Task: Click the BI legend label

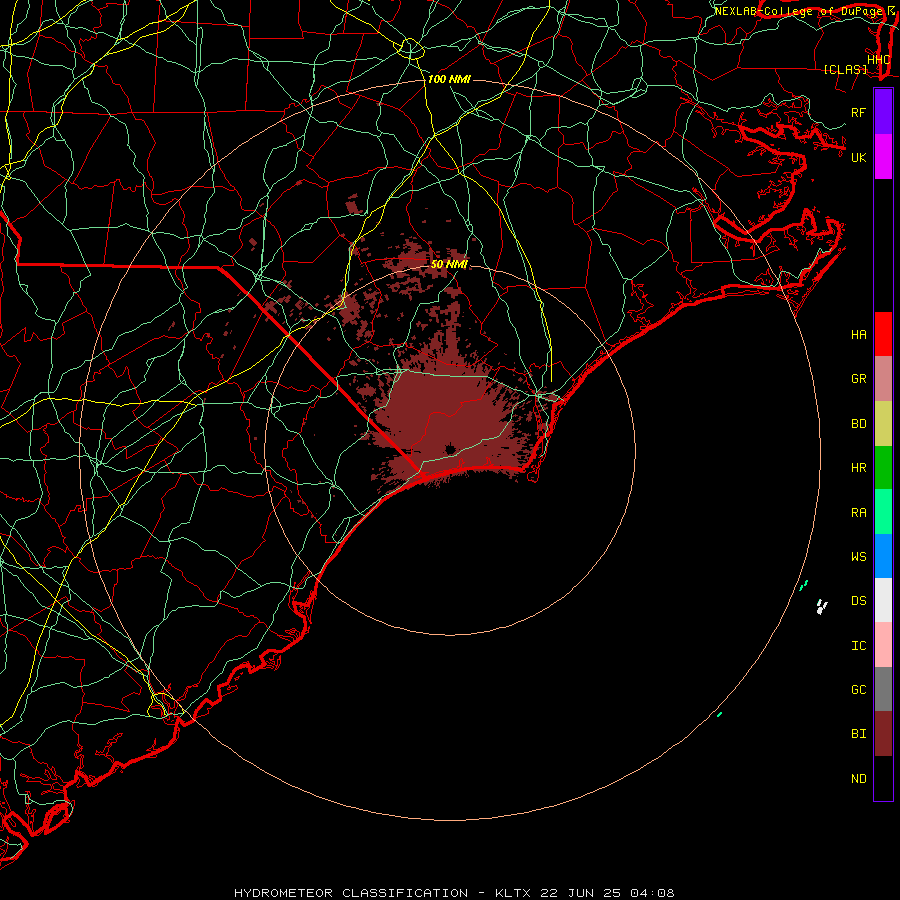Action: click(858, 734)
